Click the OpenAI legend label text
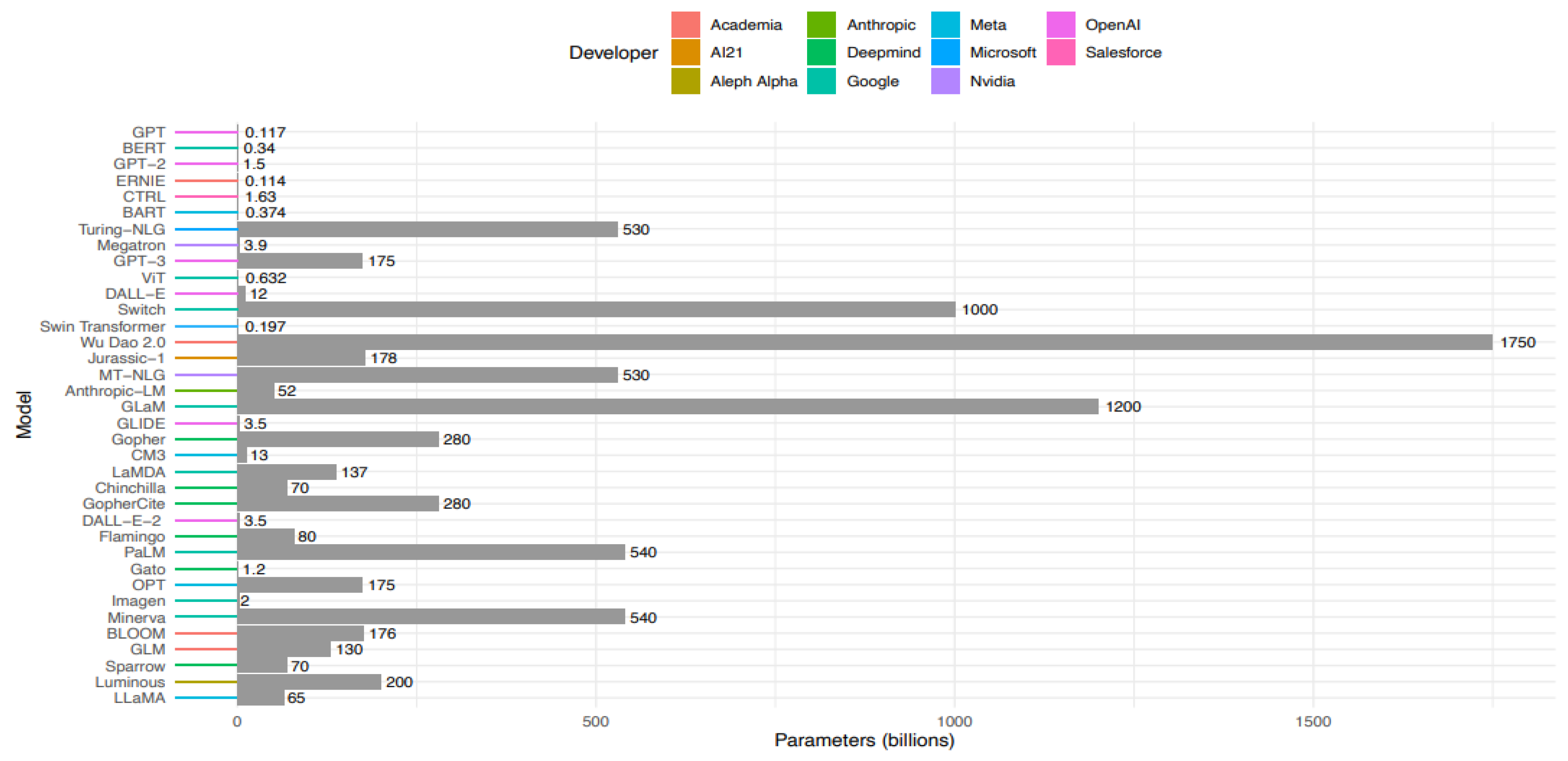Viewport: 1568px width, 761px height. pyautogui.click(x=1112, y=25)
